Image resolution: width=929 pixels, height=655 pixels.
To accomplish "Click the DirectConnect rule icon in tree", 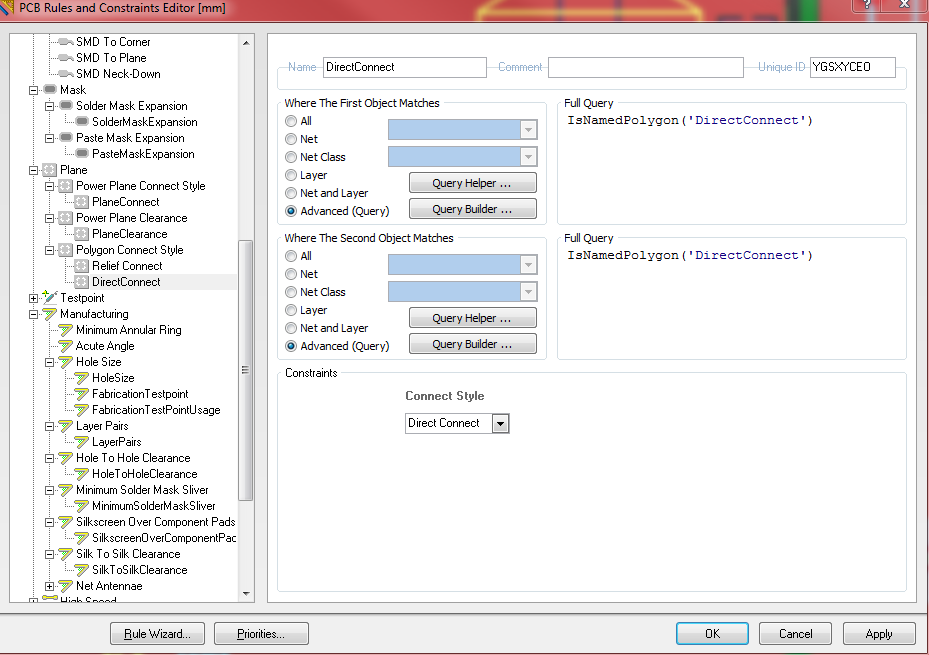I will (82, 282).
